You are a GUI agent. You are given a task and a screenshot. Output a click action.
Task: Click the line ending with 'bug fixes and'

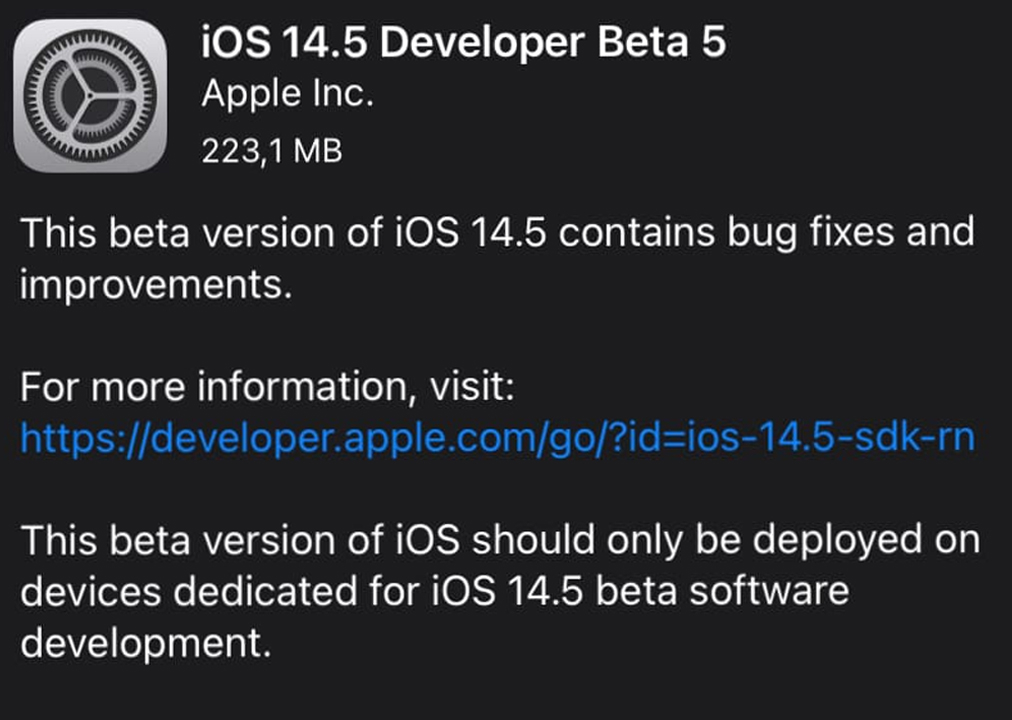click(497, 234)
